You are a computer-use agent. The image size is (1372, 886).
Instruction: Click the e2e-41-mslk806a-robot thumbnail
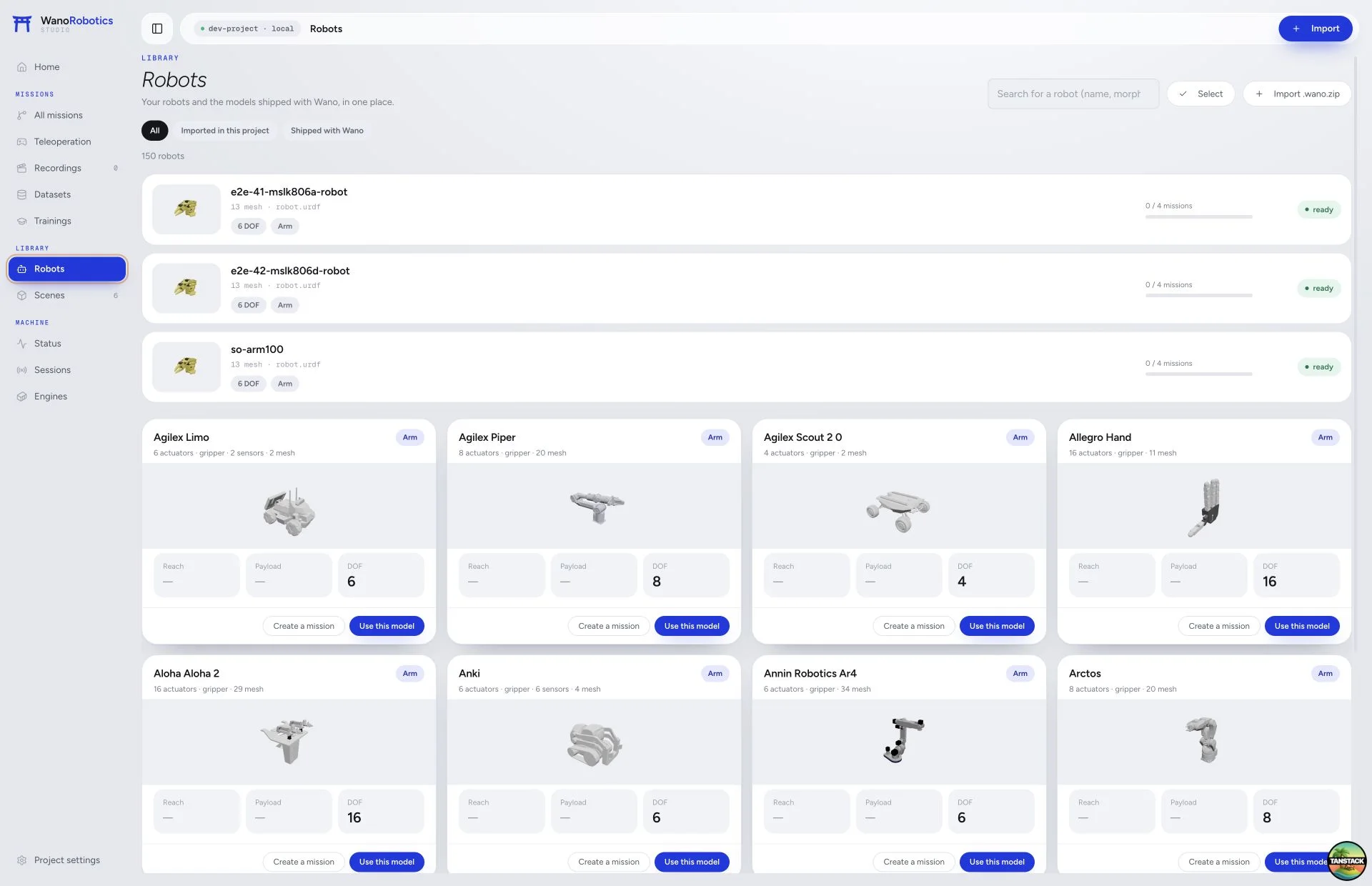coord(187,209)
